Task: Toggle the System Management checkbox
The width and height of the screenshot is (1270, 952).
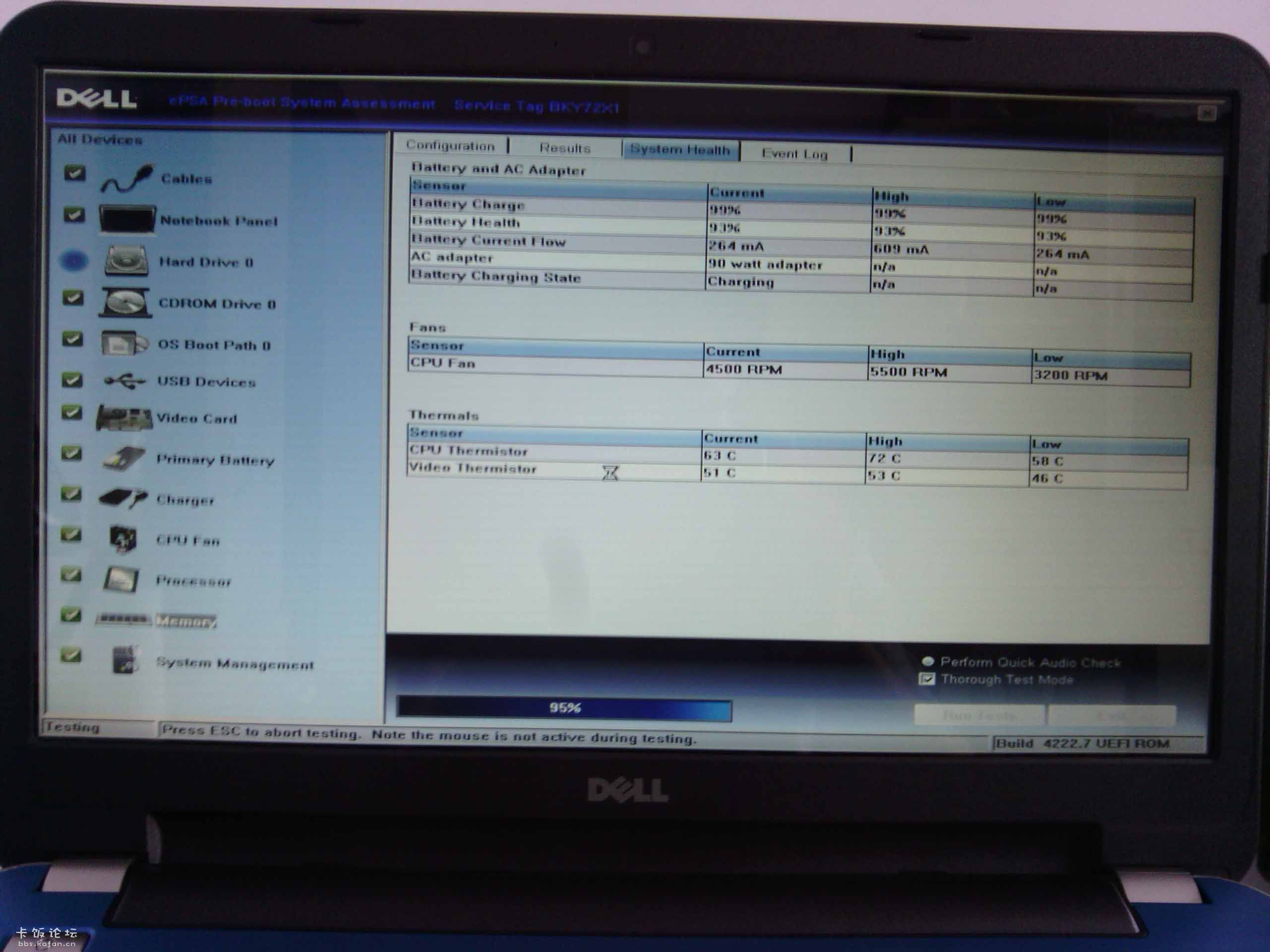Action: click(70, 655)
